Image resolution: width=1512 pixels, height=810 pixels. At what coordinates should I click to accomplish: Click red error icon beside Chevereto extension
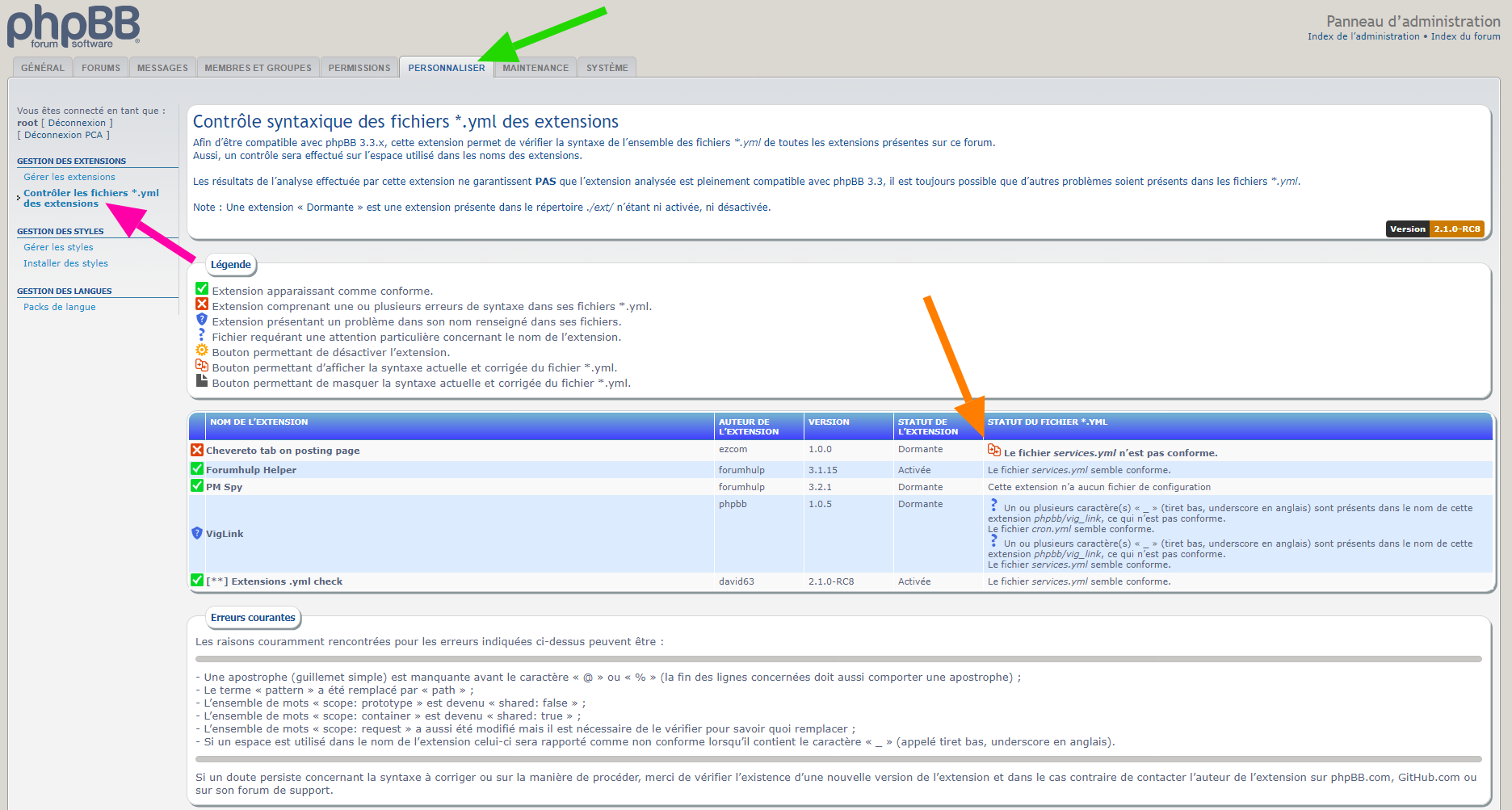[197, 450]
